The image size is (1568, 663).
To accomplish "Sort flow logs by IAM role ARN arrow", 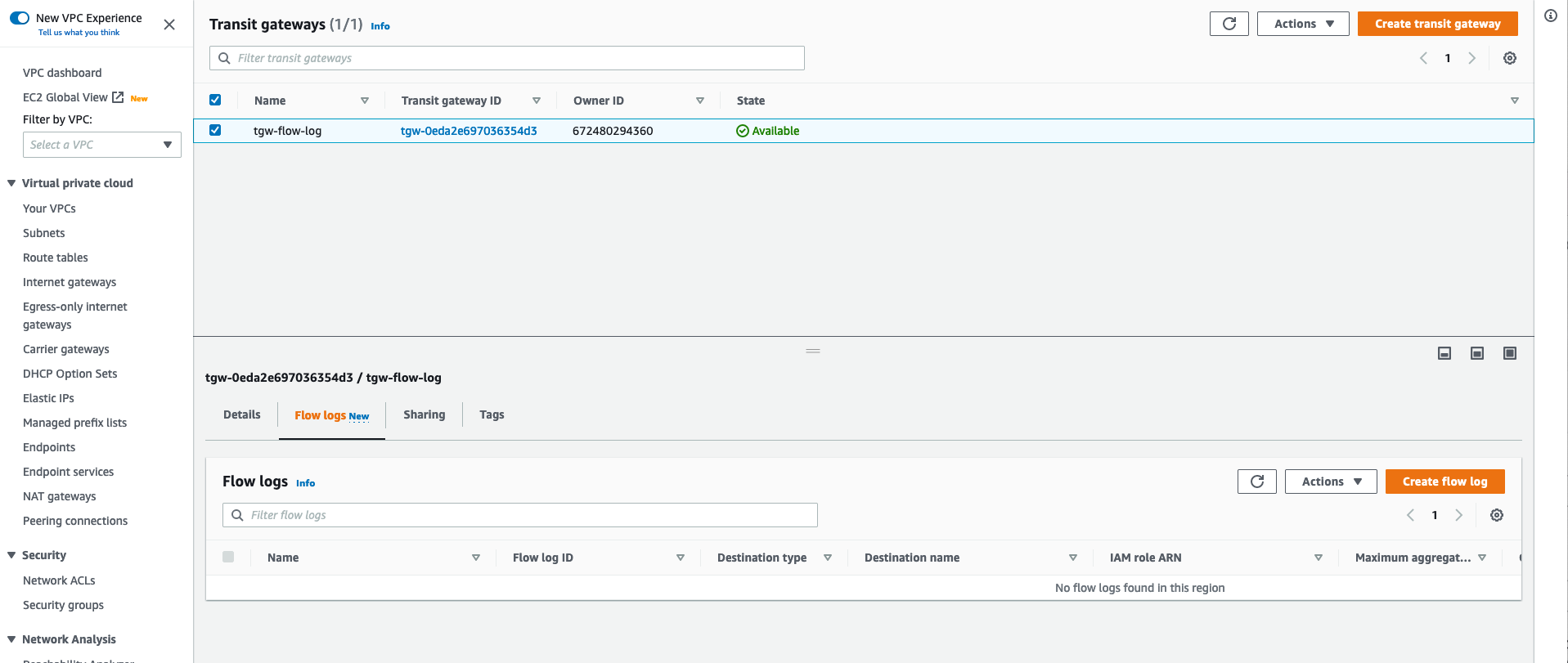I will pos(1319,558).
